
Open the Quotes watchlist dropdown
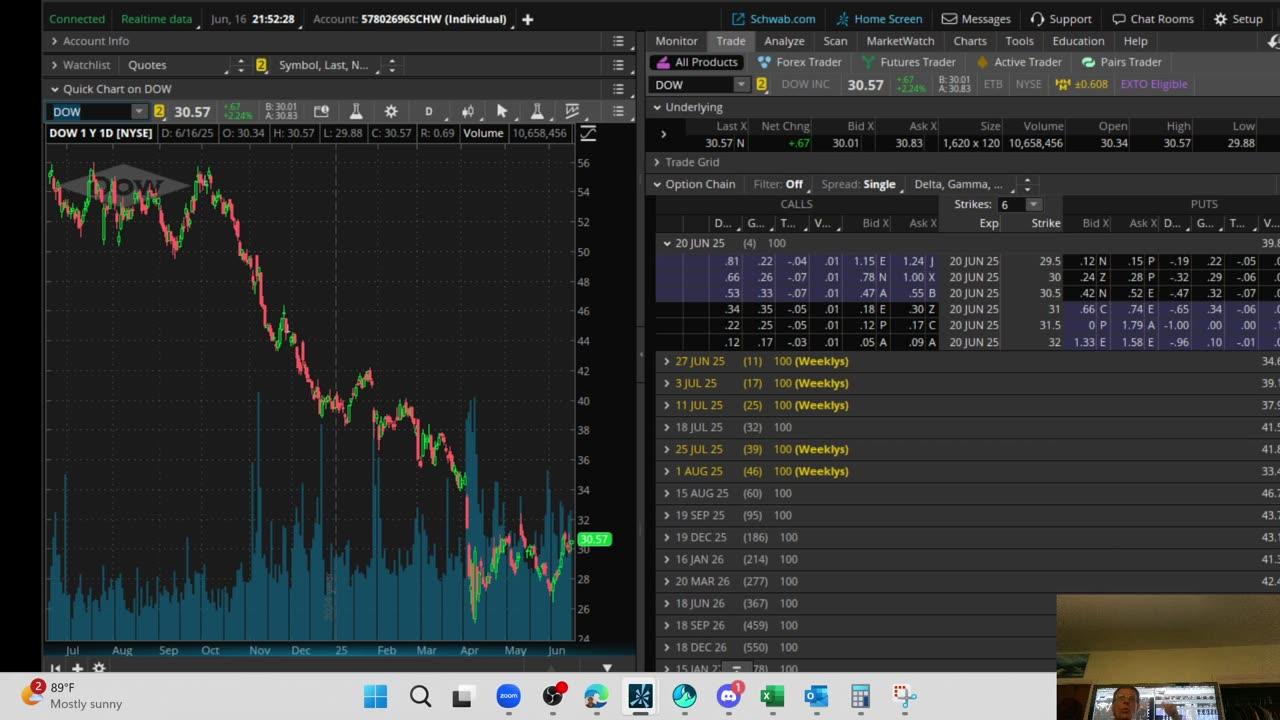point(179,65)
